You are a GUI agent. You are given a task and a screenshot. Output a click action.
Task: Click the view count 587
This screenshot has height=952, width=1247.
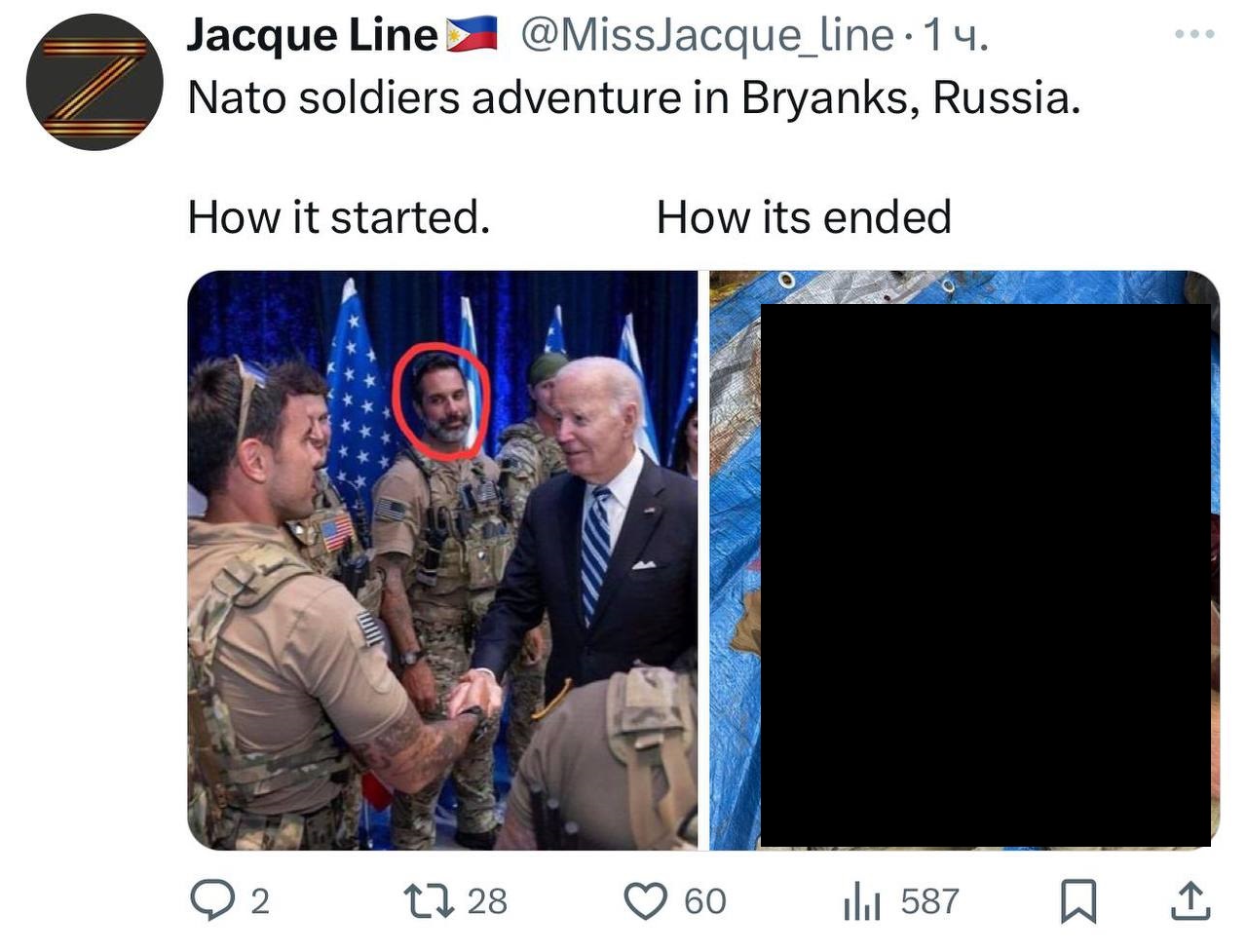point(929,901)
